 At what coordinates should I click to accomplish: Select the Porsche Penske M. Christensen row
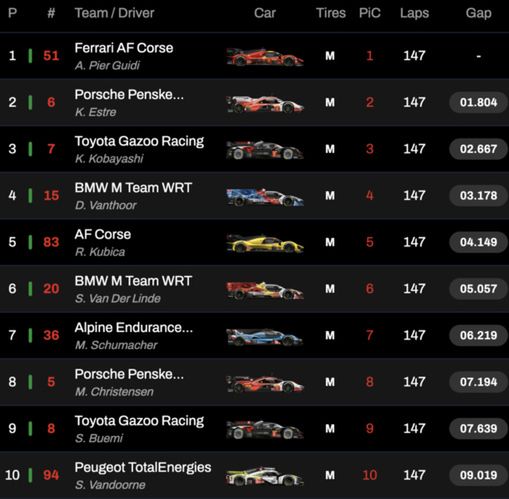pos(254,382)
